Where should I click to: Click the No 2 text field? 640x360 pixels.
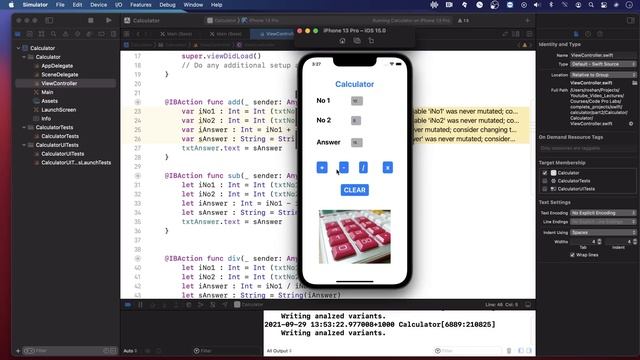click(x=356, y=120)
